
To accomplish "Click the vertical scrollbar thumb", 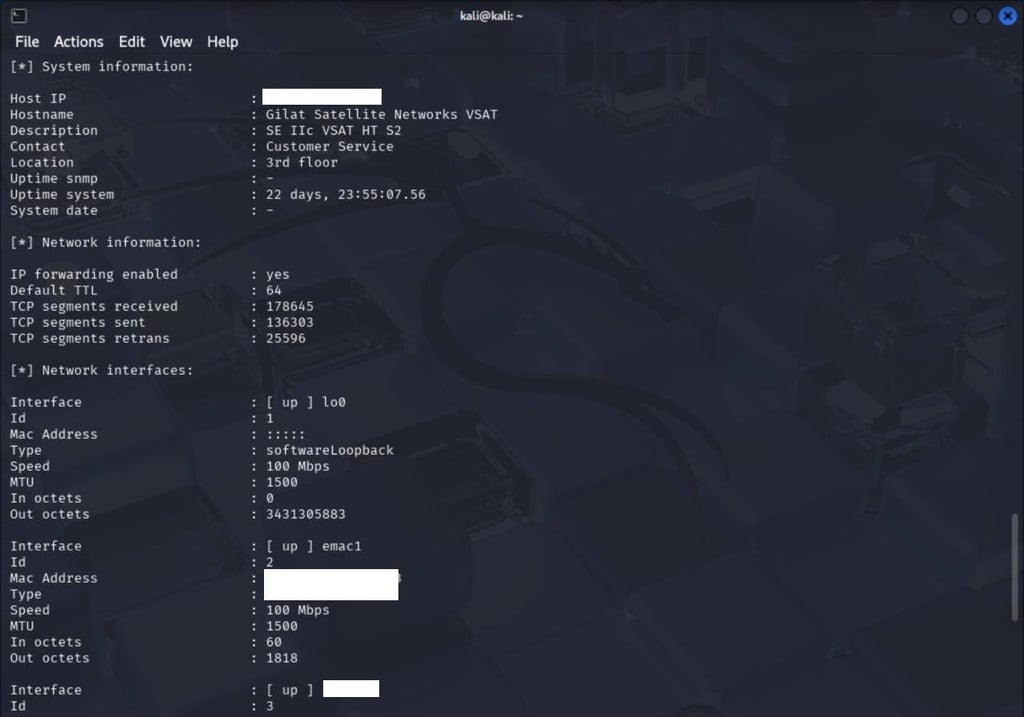I will coord(1014,567).
